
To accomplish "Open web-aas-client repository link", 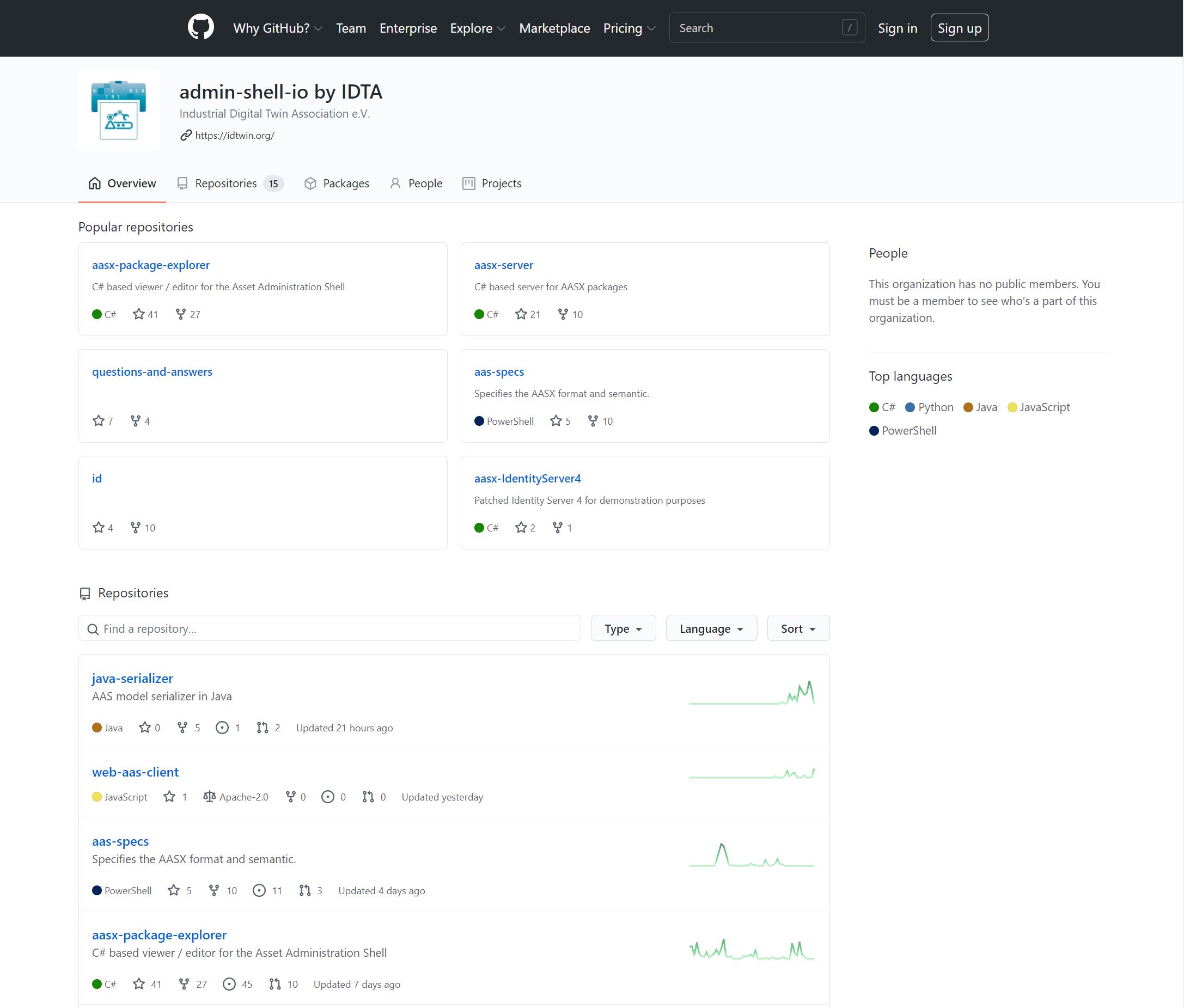I will click(x=136, y=772).
